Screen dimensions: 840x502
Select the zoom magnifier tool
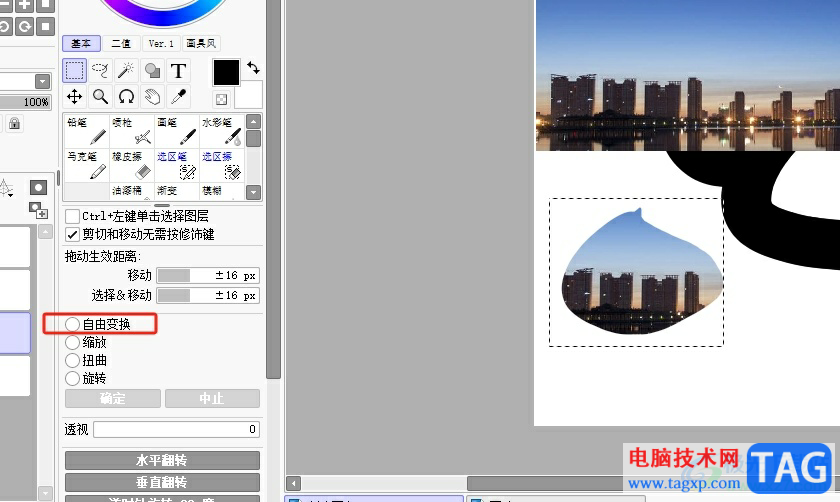click(100, 96)
